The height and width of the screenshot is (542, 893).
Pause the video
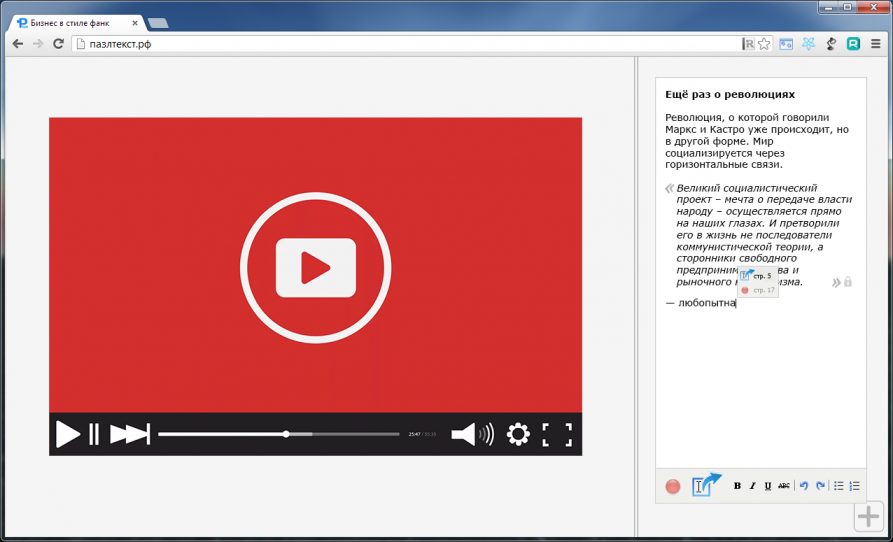94,434
